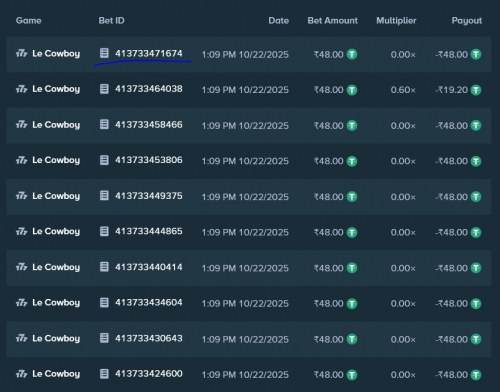Click slot icon in row with bet 413733440414

pyautogui.click(x=22, y=267)
